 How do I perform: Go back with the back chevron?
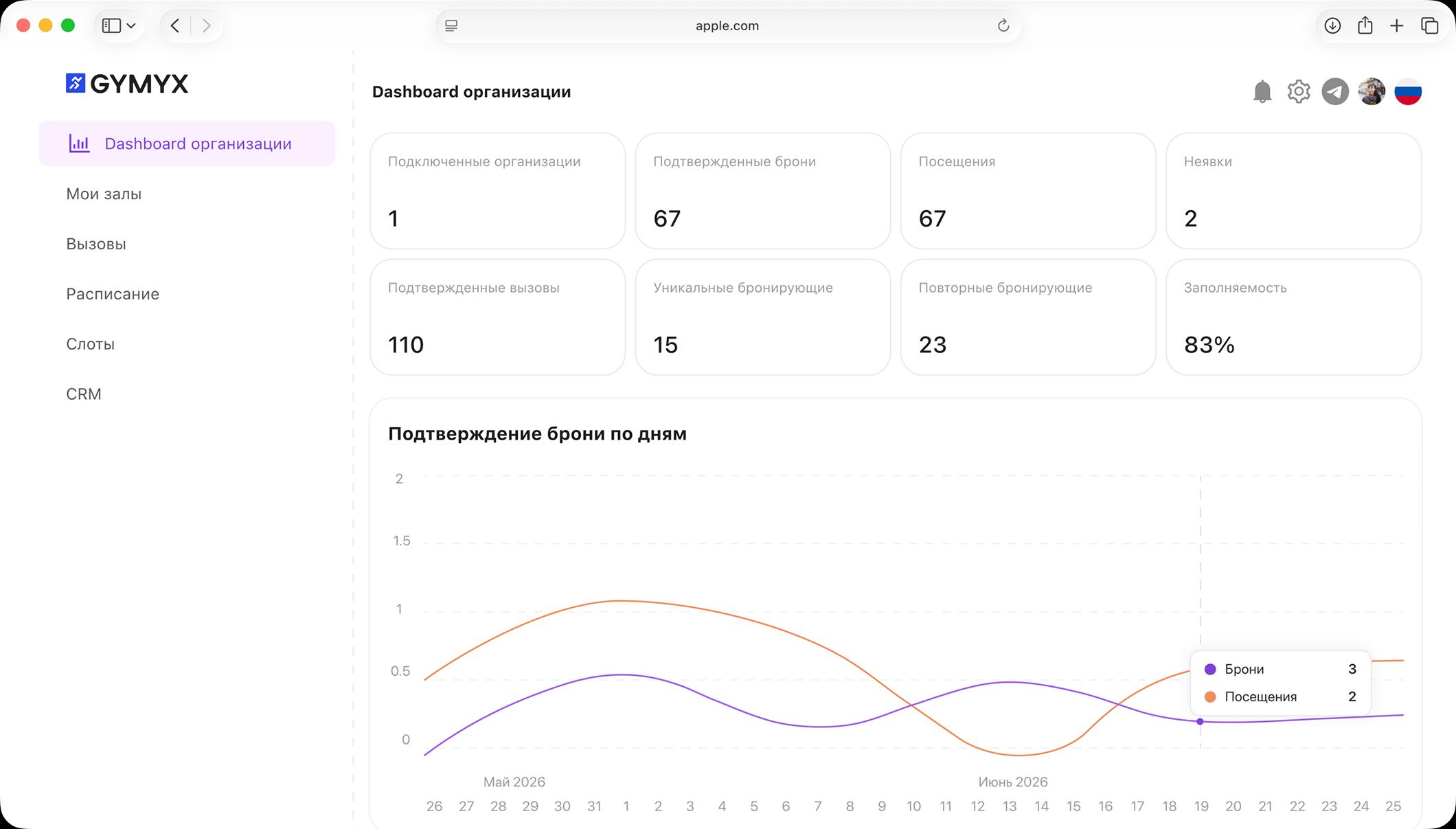pyautogui.click(x=175, y=25)
